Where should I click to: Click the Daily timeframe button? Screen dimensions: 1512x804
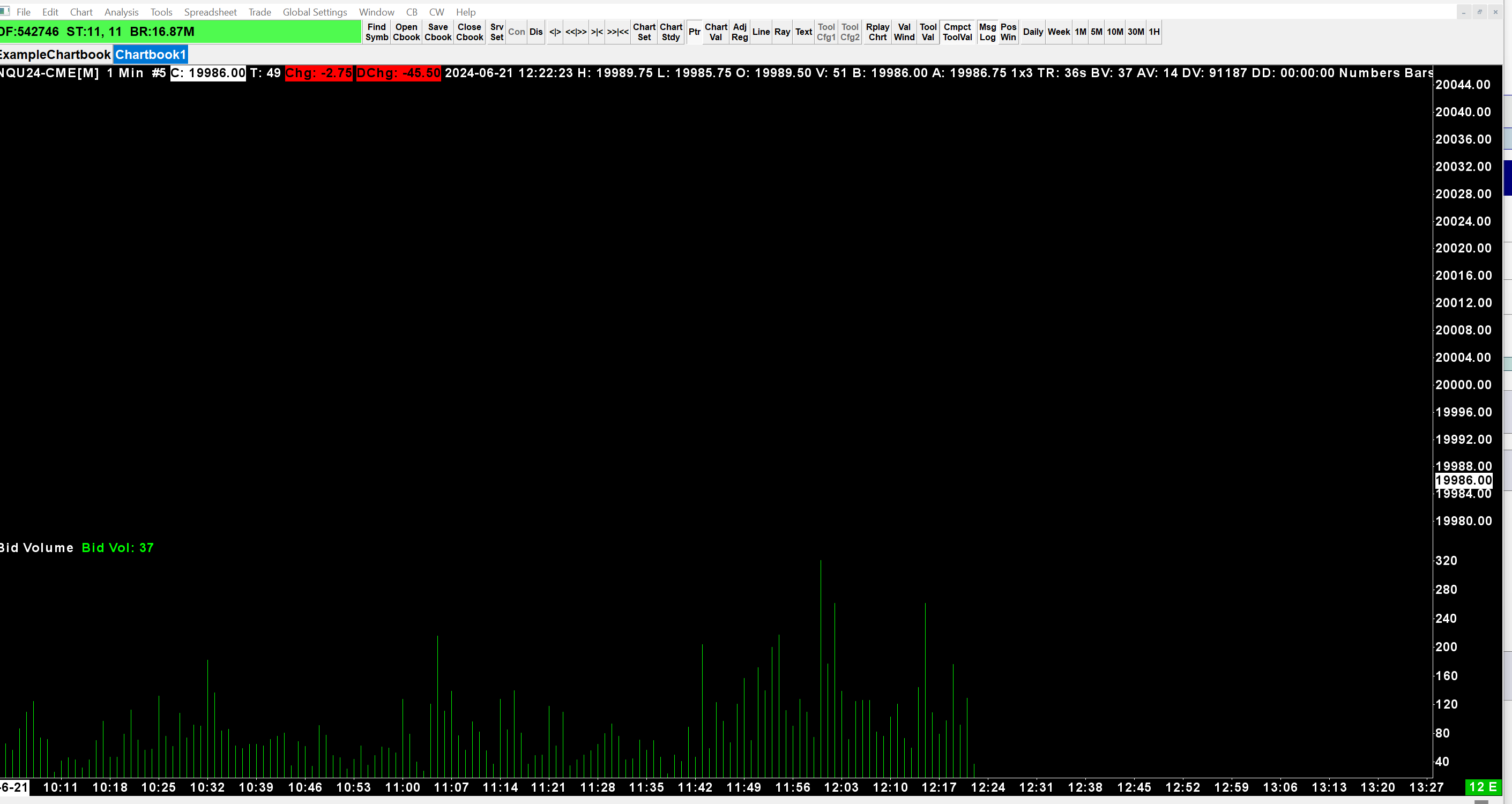[1032, 32]
